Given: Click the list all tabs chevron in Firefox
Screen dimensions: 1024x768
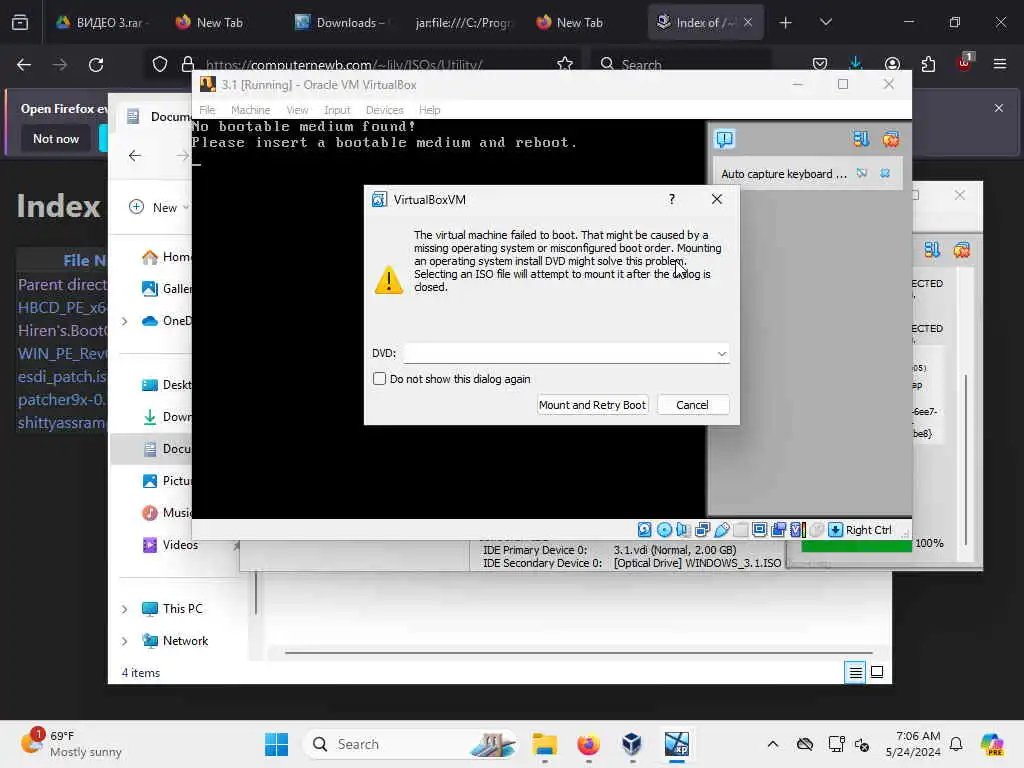Looking at the screenshot, I should tap(825, 22).
